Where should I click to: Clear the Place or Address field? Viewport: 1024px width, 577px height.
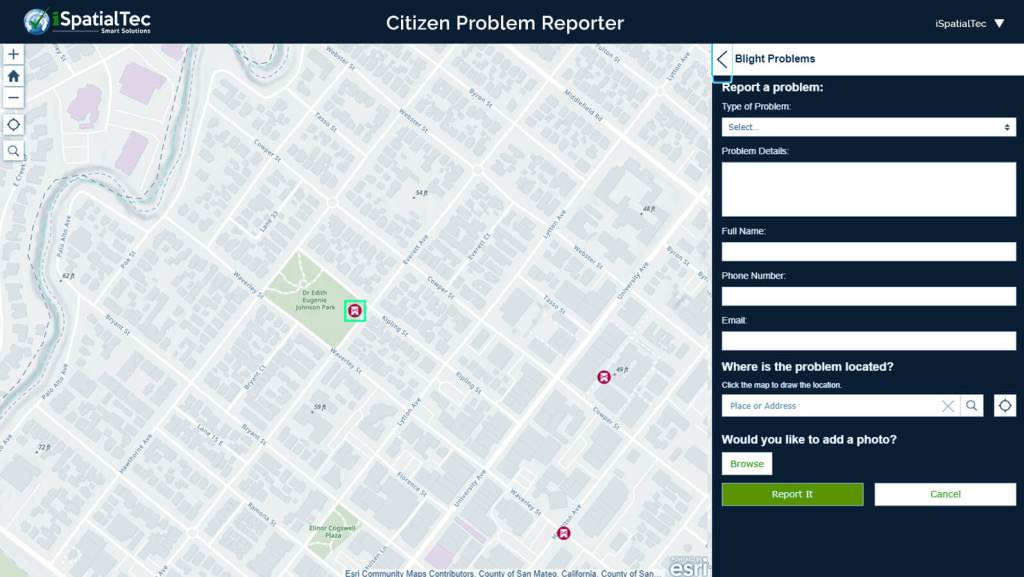(947, 406)
